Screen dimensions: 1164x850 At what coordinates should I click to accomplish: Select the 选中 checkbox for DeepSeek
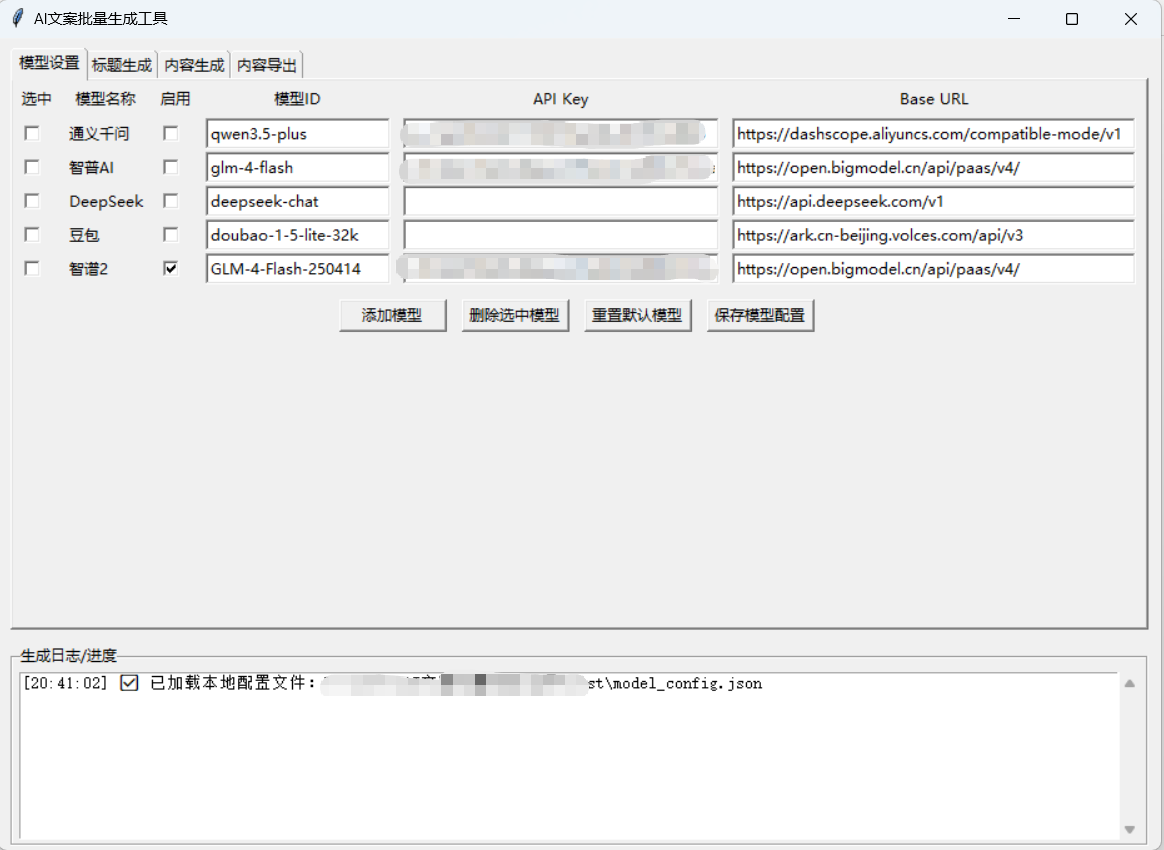(x=31, y=201)
